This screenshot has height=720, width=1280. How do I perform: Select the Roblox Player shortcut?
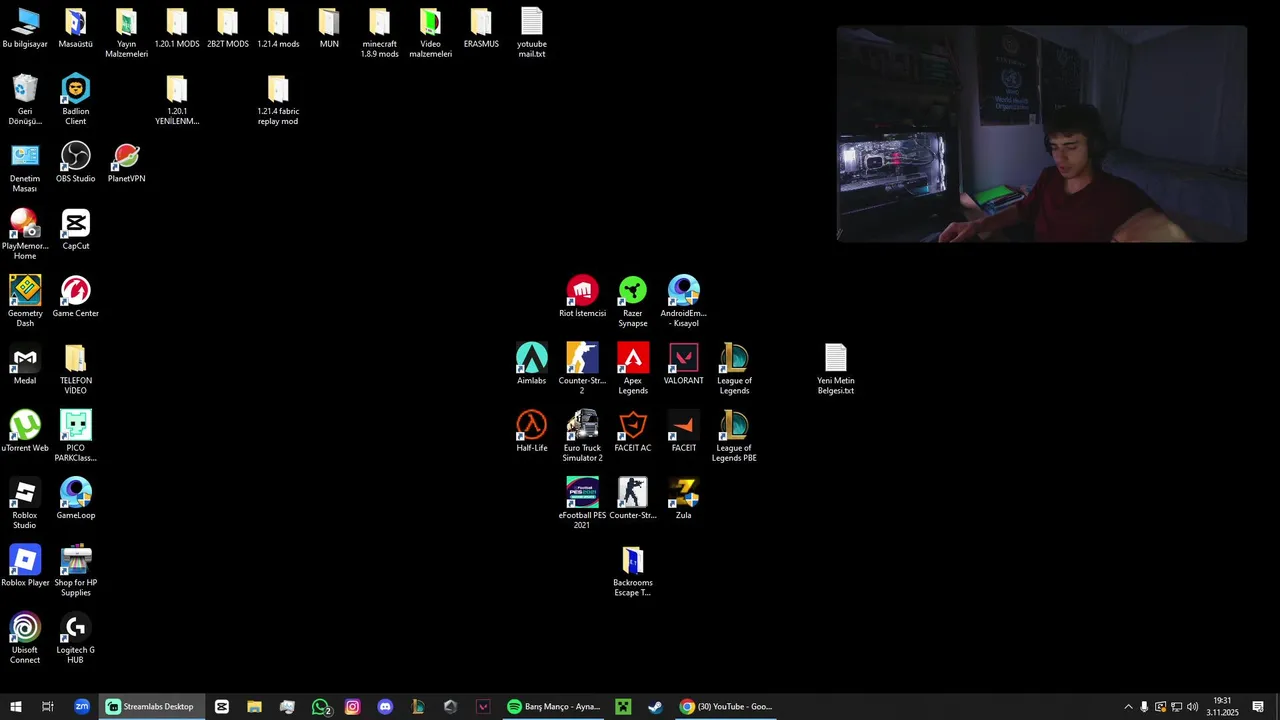tap(25, 566)
